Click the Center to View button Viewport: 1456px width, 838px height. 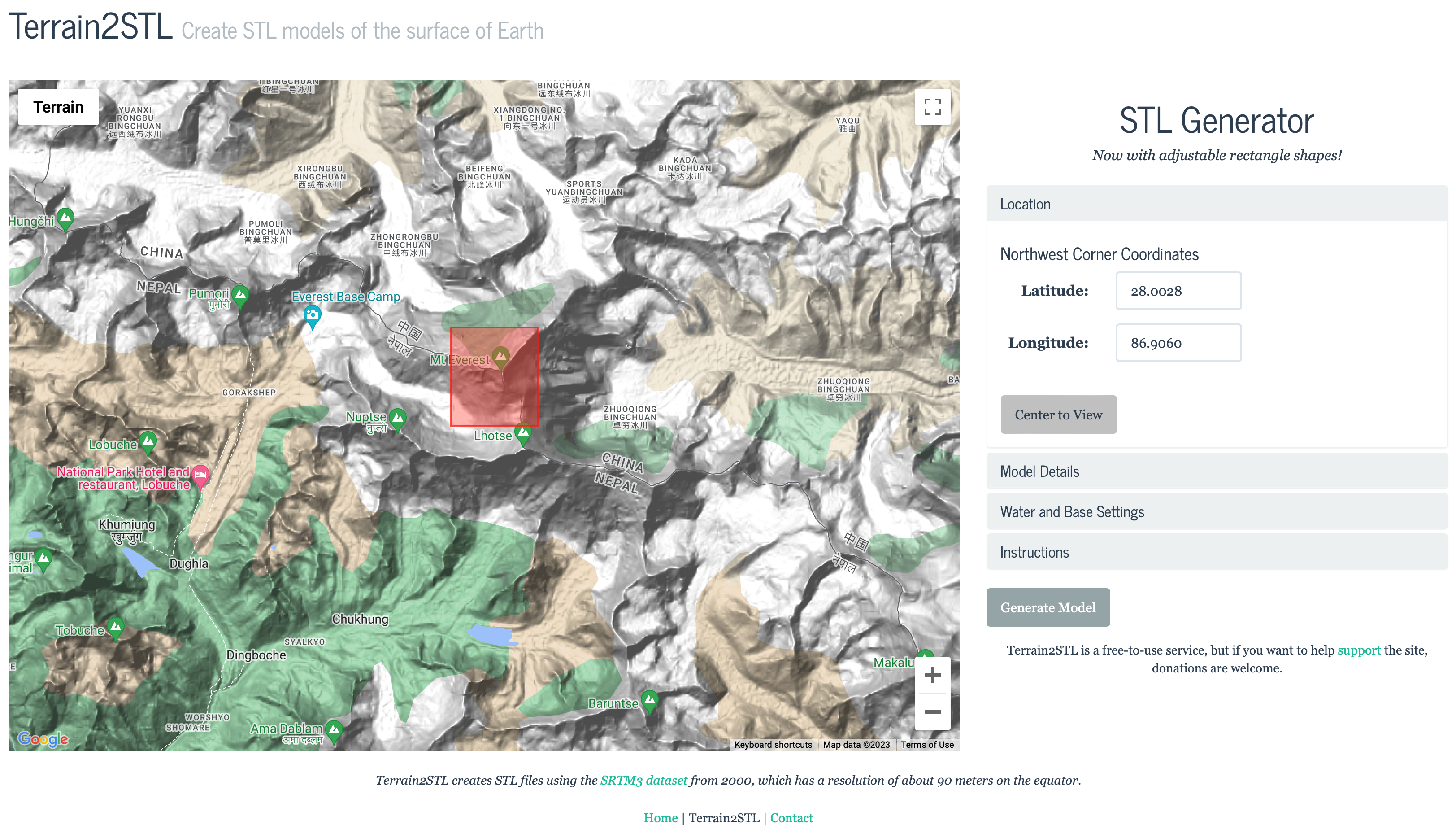point(1058,415)
